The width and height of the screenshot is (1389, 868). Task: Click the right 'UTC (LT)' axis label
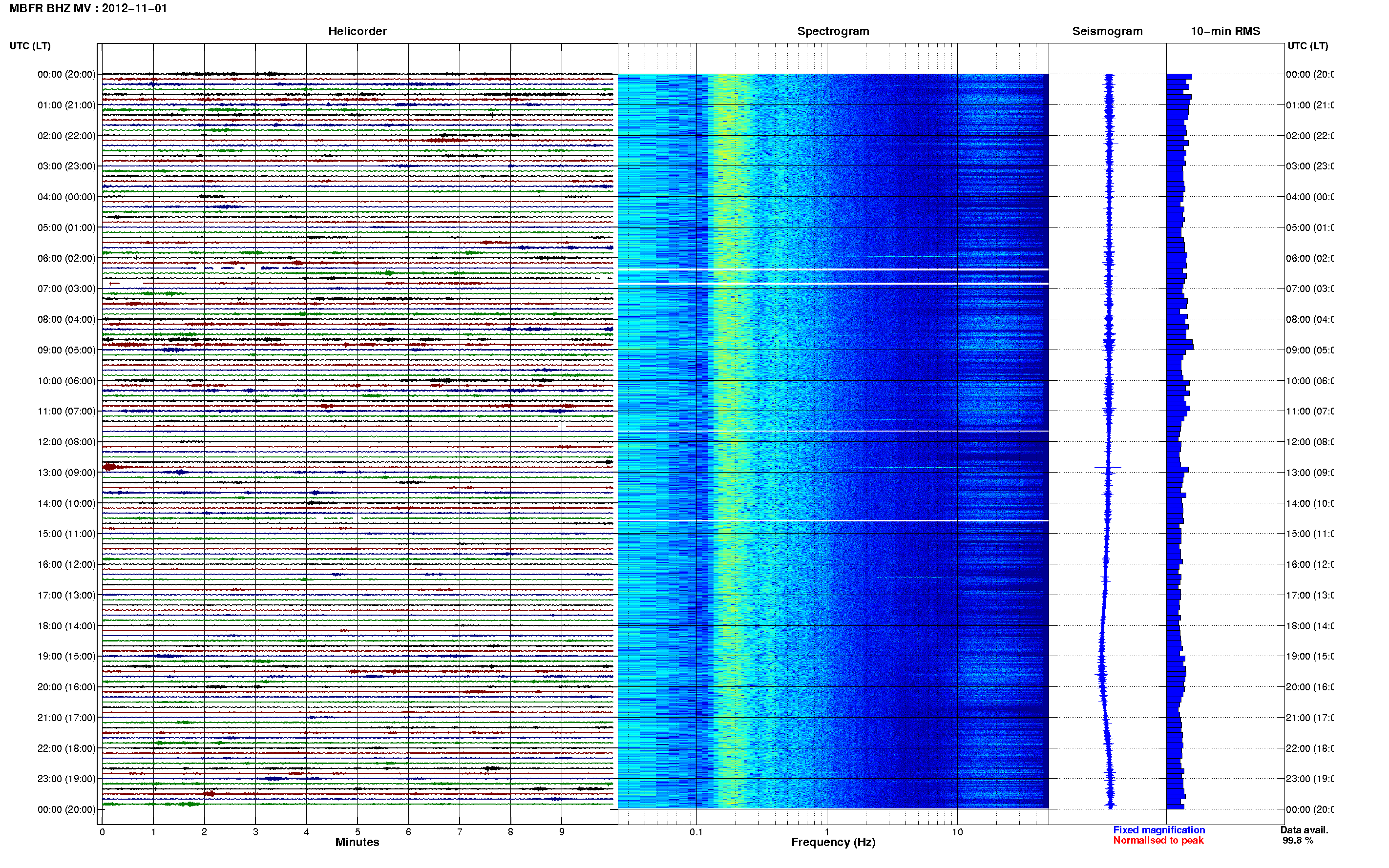click(1307, 46)
